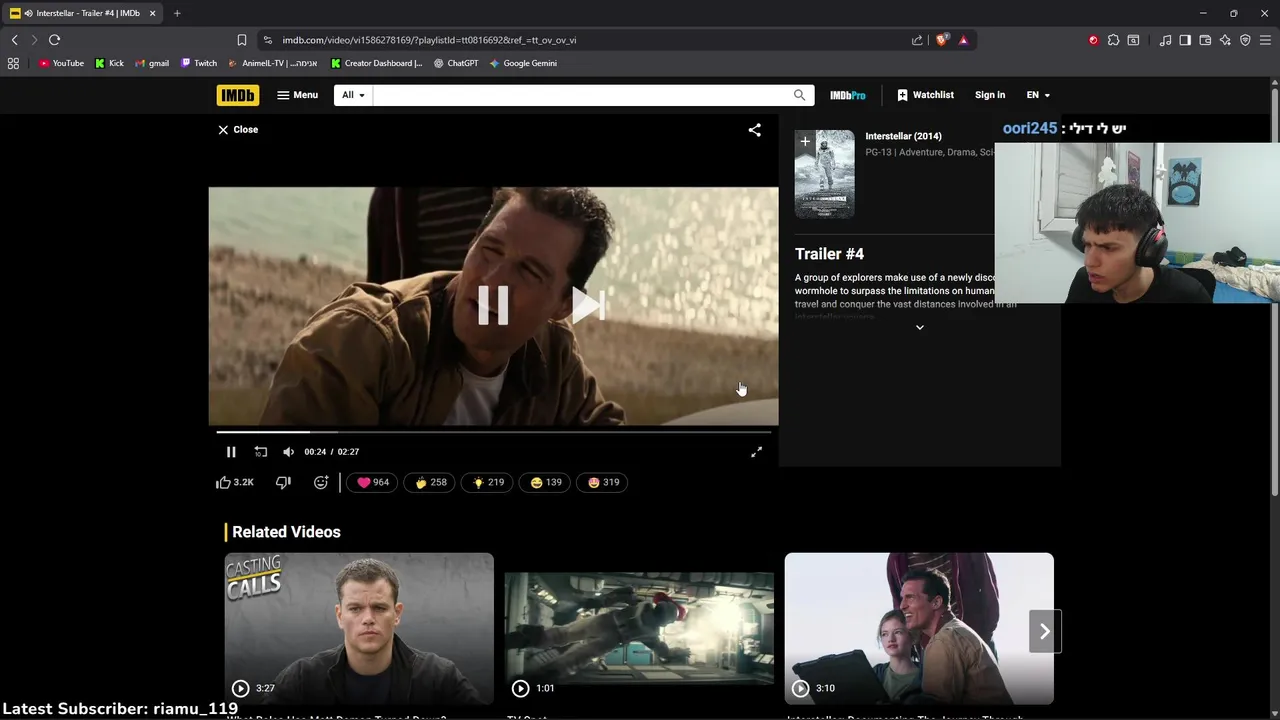This screenshot has height=720, width=1280.
Task: Go back in browser history
Action: (x=15, y=40)
